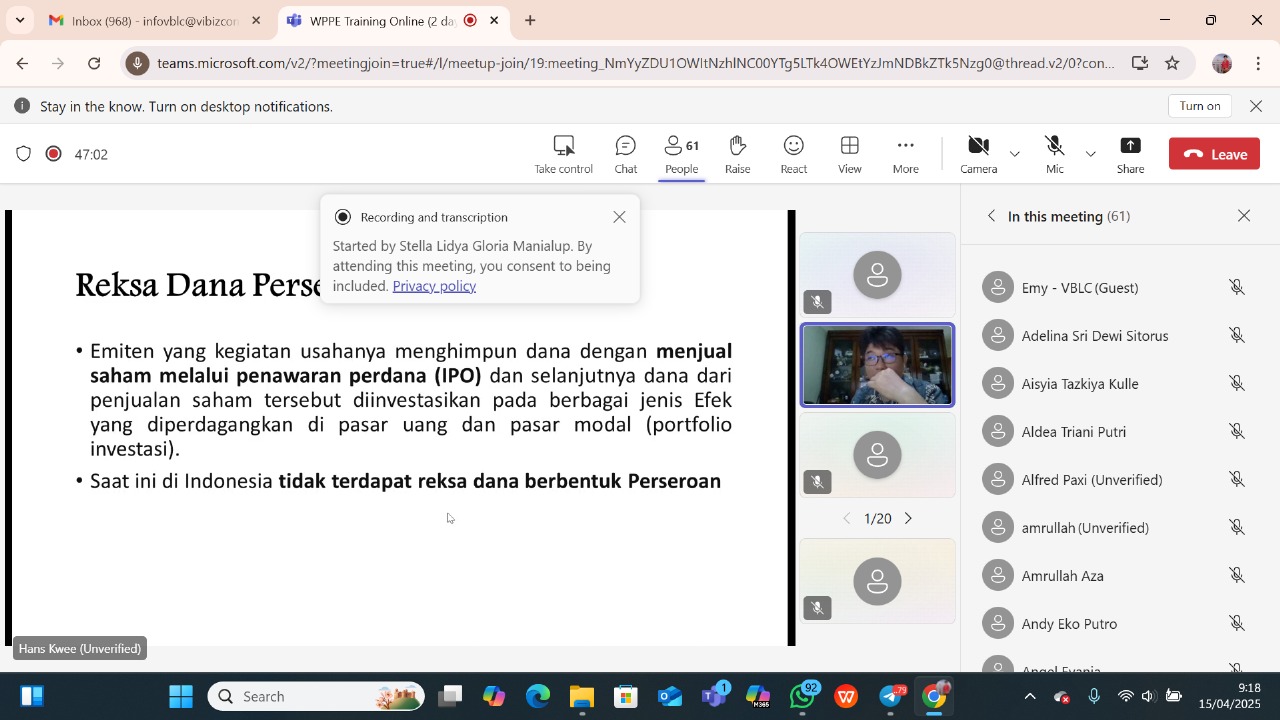Expand the Mic options dropdown arrow
Screen dimensions: 1280x720
click(x=1091, y=154)
